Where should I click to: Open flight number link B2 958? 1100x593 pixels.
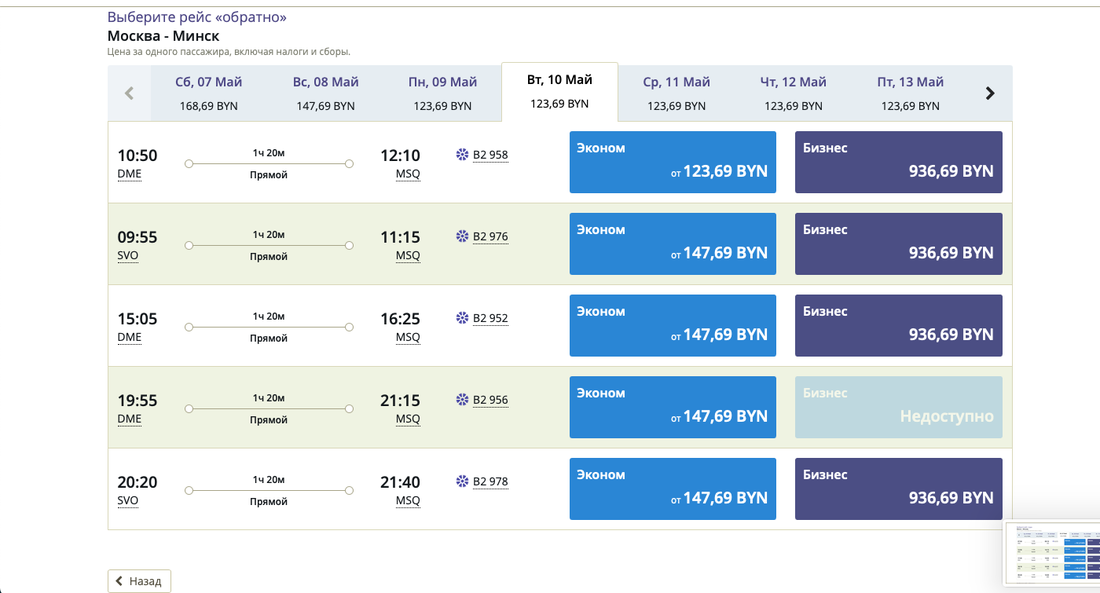[490, 155]
